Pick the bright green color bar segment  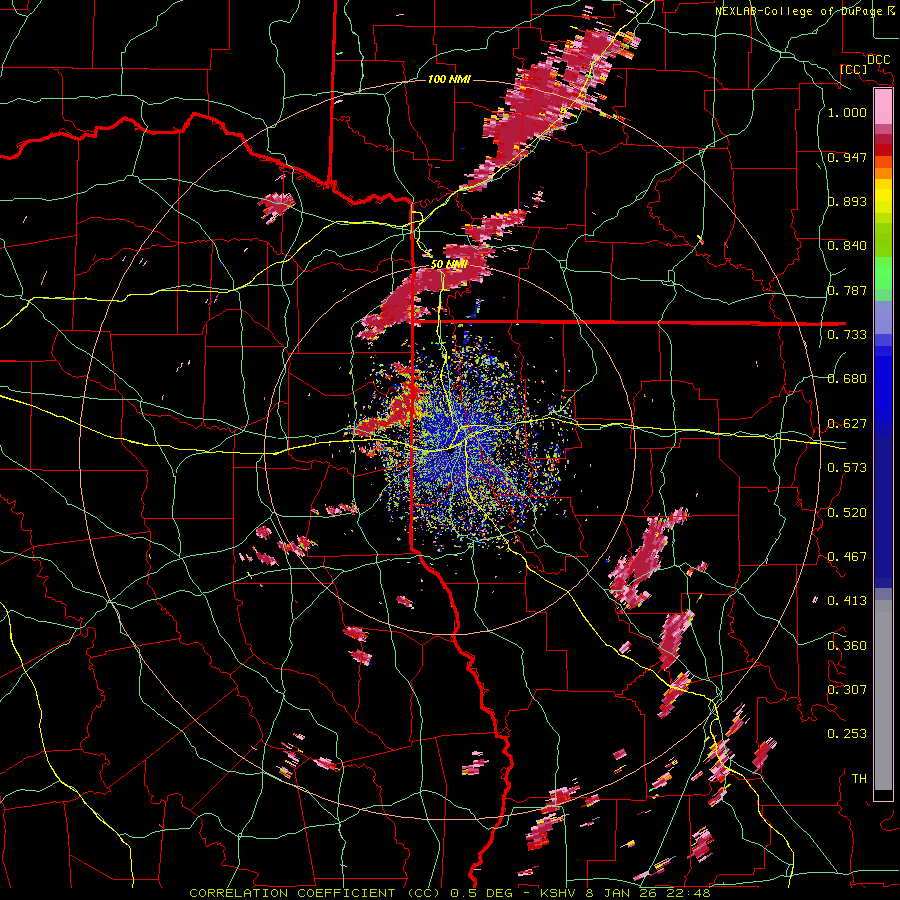pos(883,273)
